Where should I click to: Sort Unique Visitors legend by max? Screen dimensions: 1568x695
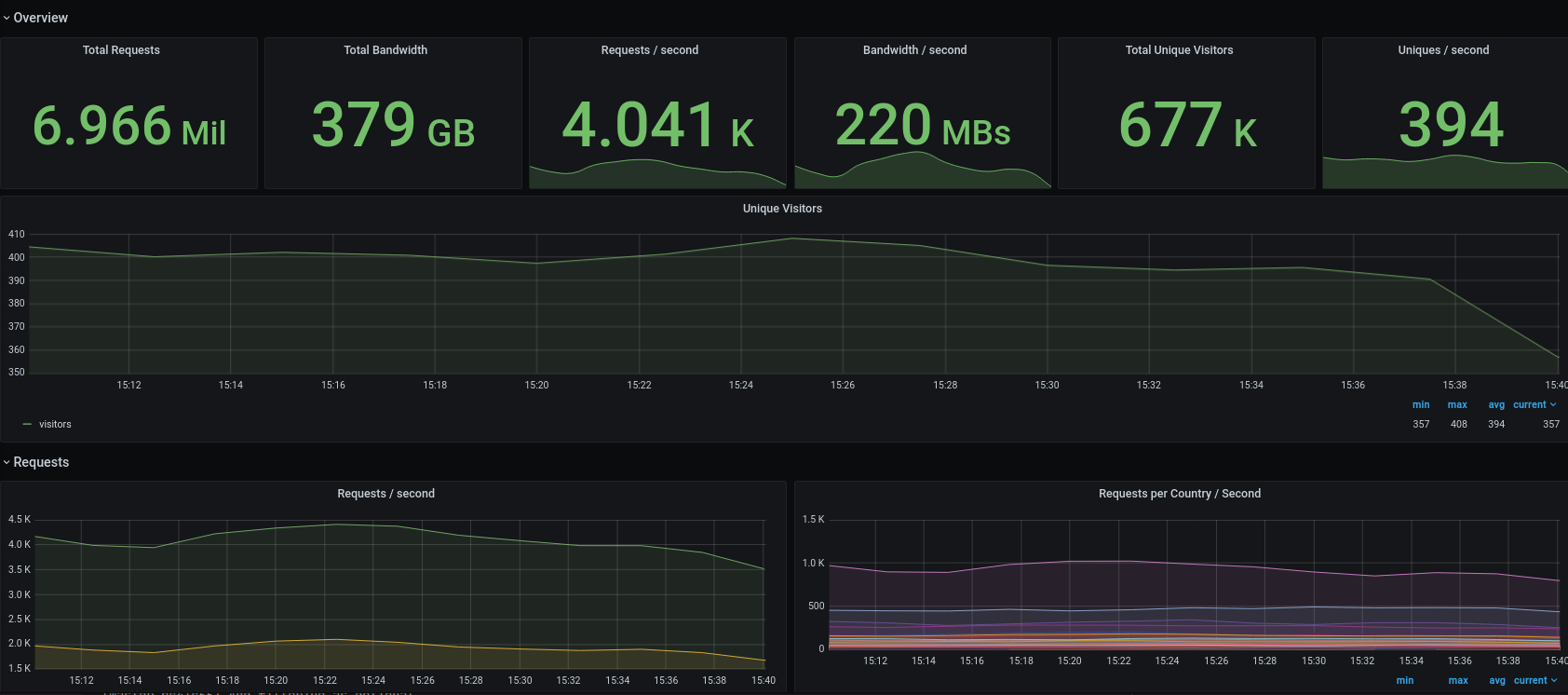click(x=1457, y=405)
